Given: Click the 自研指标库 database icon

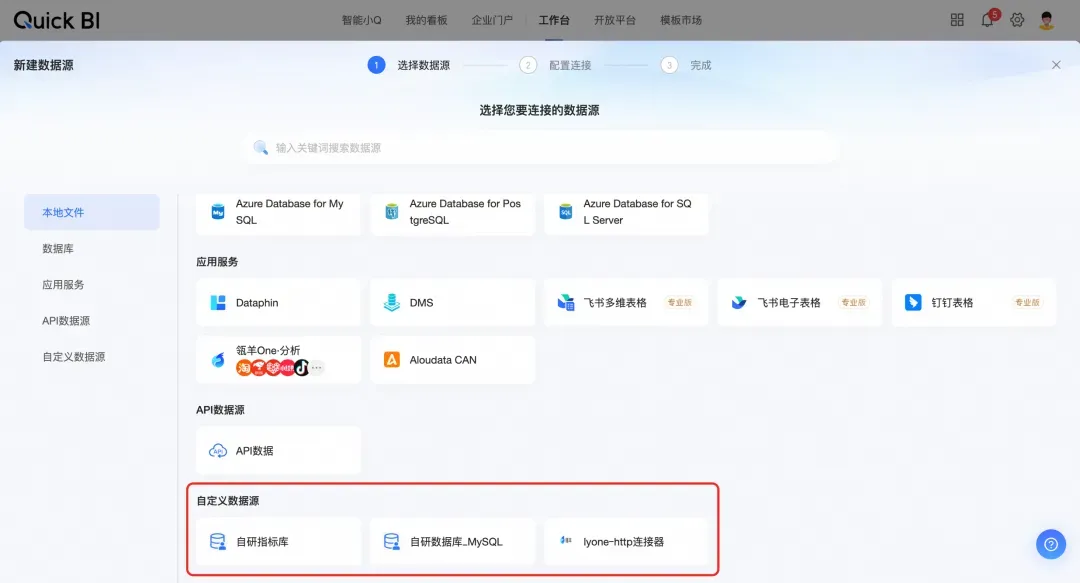Looking at the screenshot, I should [218, 542].
